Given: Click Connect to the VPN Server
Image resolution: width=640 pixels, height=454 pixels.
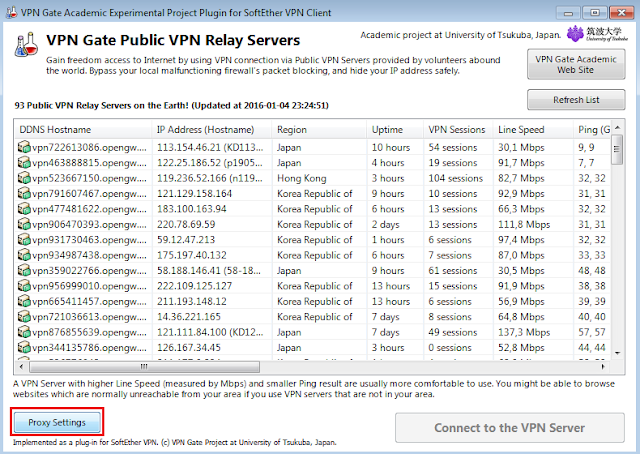Looking at the screenshot, I should point(509,427).
